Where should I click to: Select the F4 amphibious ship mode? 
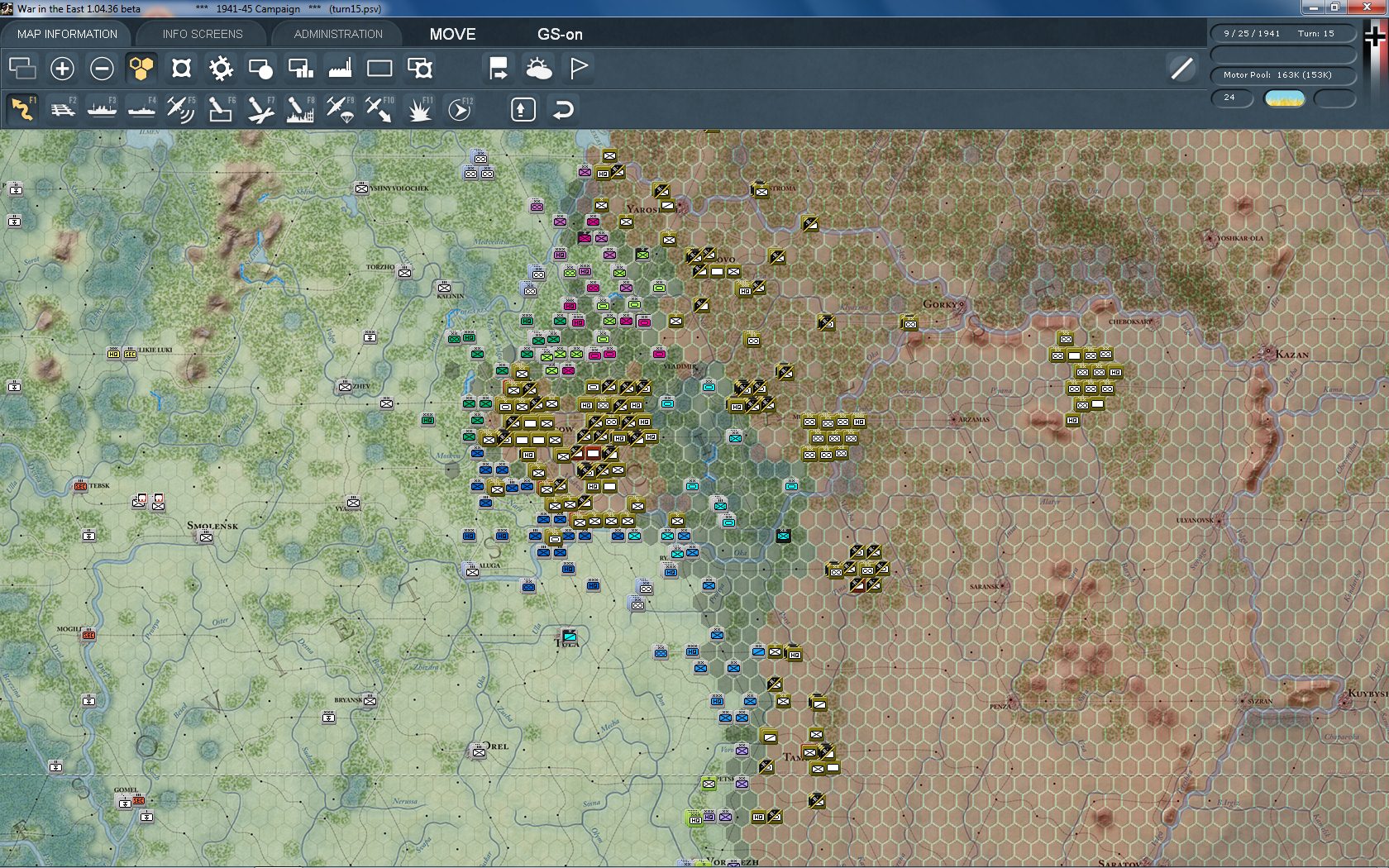141,109
